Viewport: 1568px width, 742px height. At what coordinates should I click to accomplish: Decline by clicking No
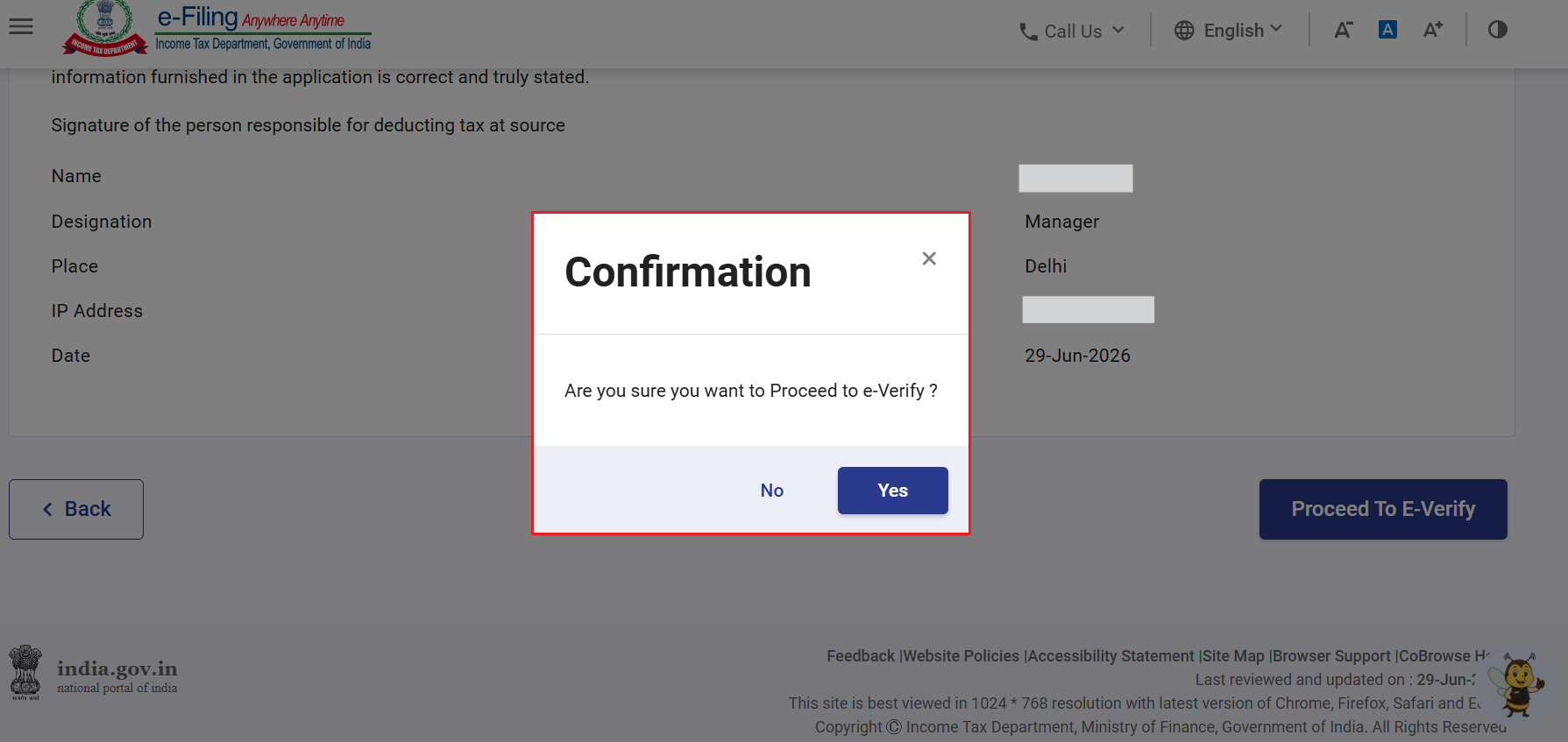coord(771,491)
